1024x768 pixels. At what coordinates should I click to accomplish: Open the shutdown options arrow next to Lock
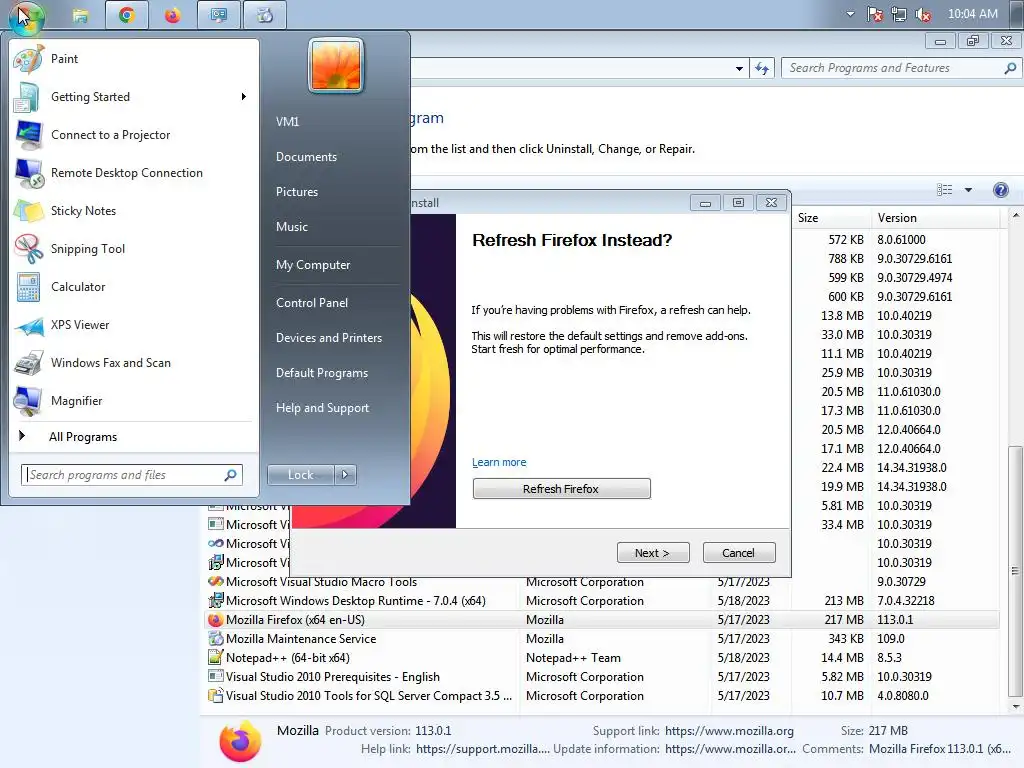(x=345, y=475)
